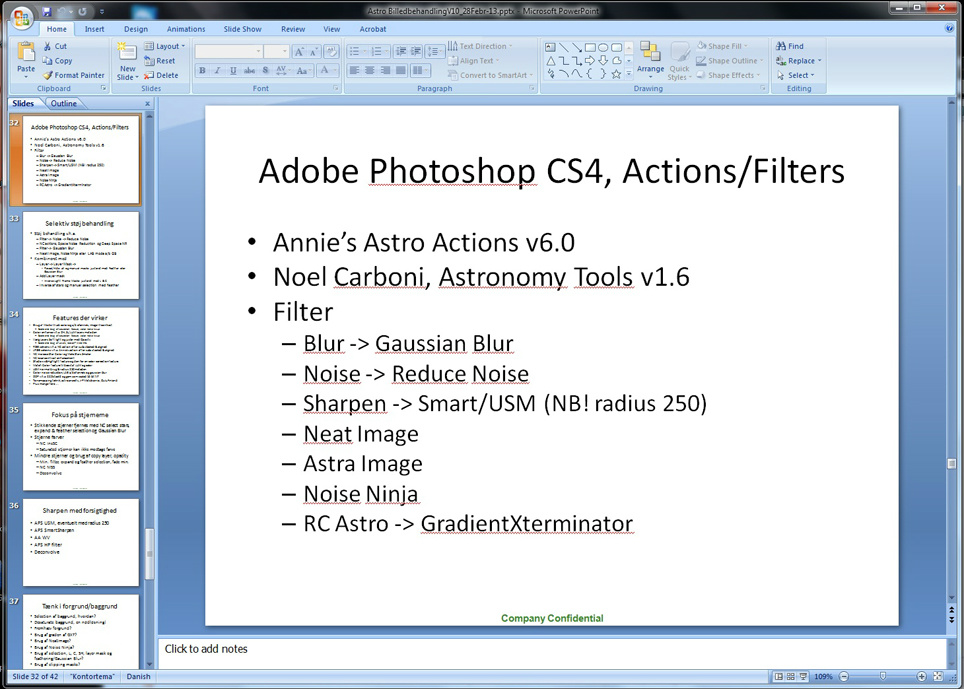Select Text Box shape in gallery
964x689 pixels.
[550, 47]
